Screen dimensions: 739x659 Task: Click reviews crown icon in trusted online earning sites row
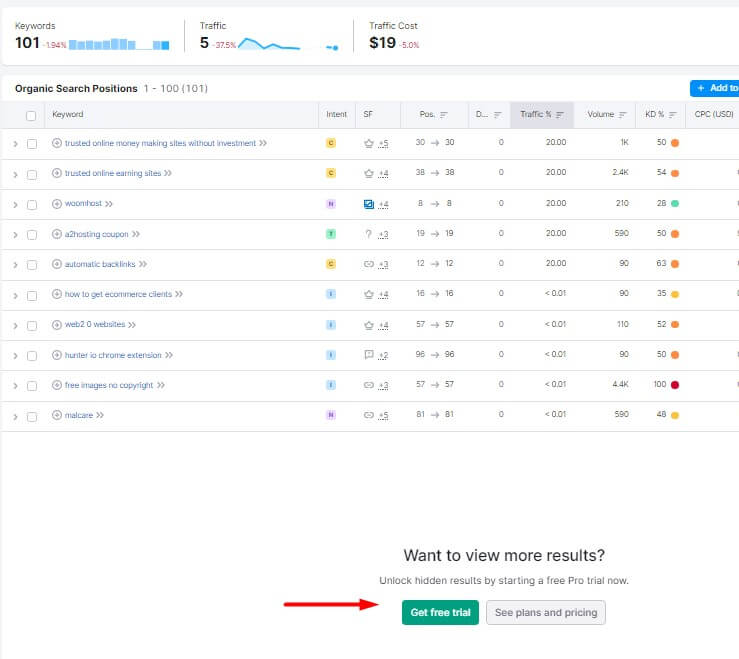[369, 173]
